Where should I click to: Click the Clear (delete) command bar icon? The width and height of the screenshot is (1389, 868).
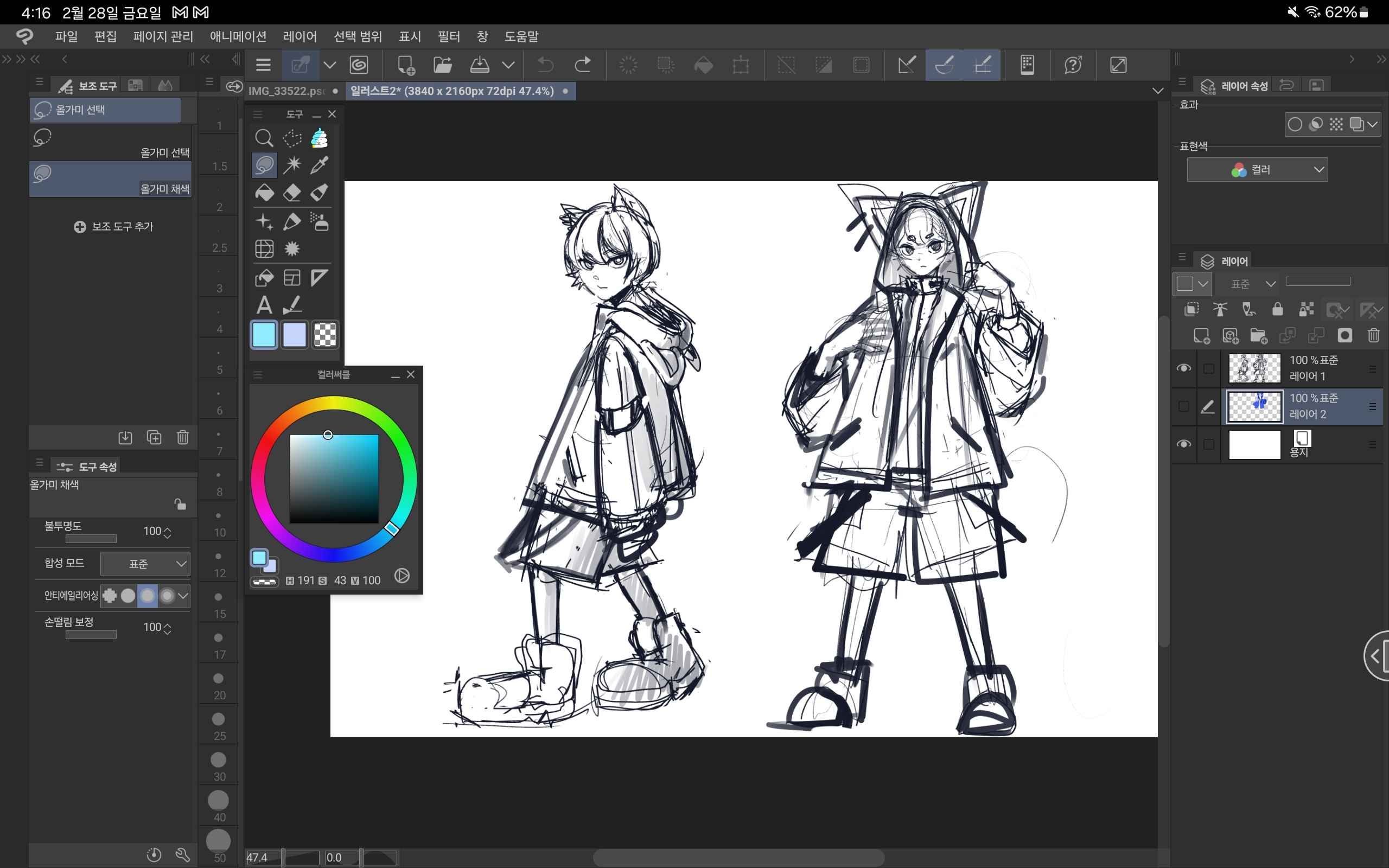coord(629,65)
